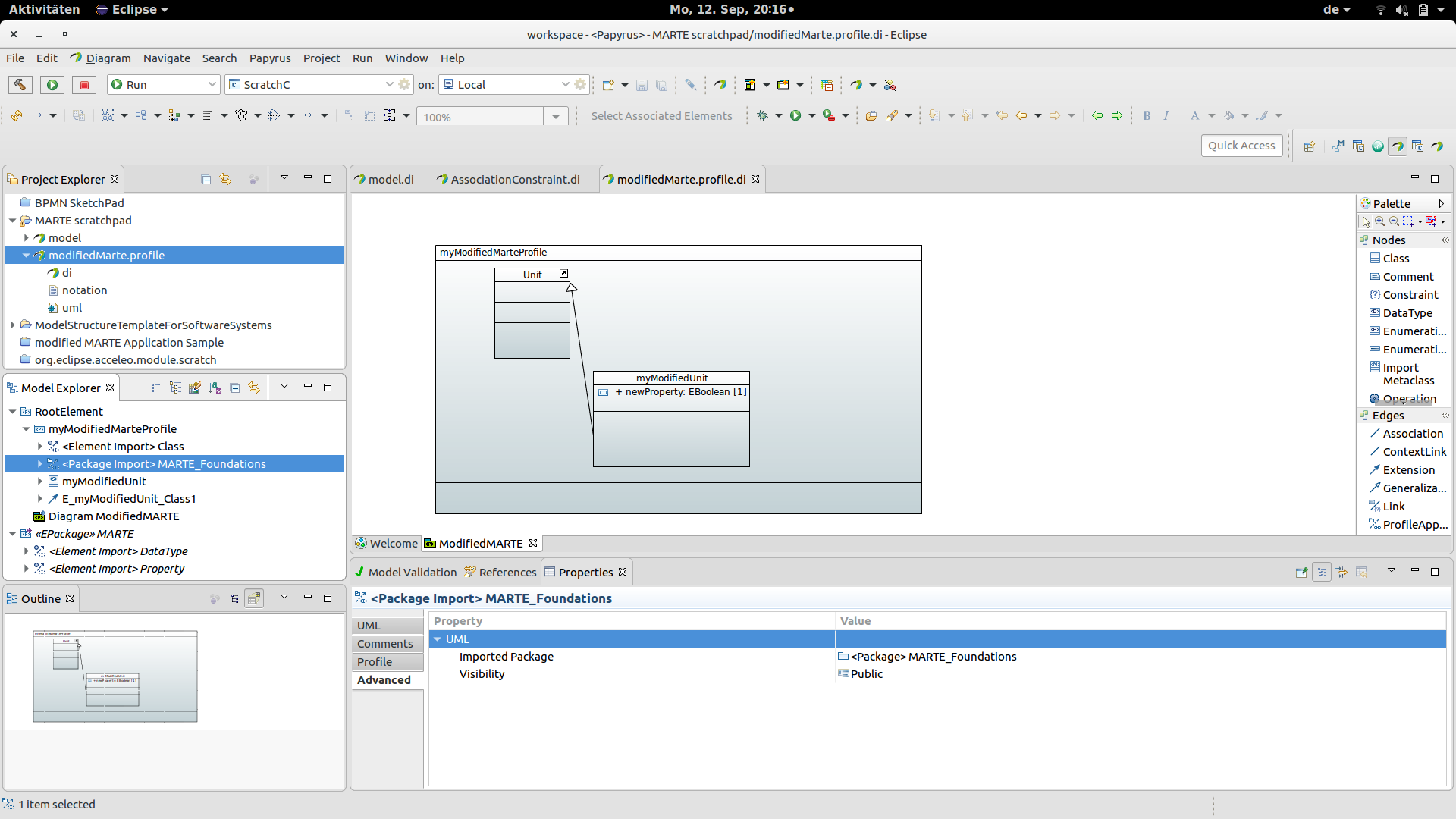1456x819 pixels.
Task: Open the Model Validation tab
Action: point(406,573)
